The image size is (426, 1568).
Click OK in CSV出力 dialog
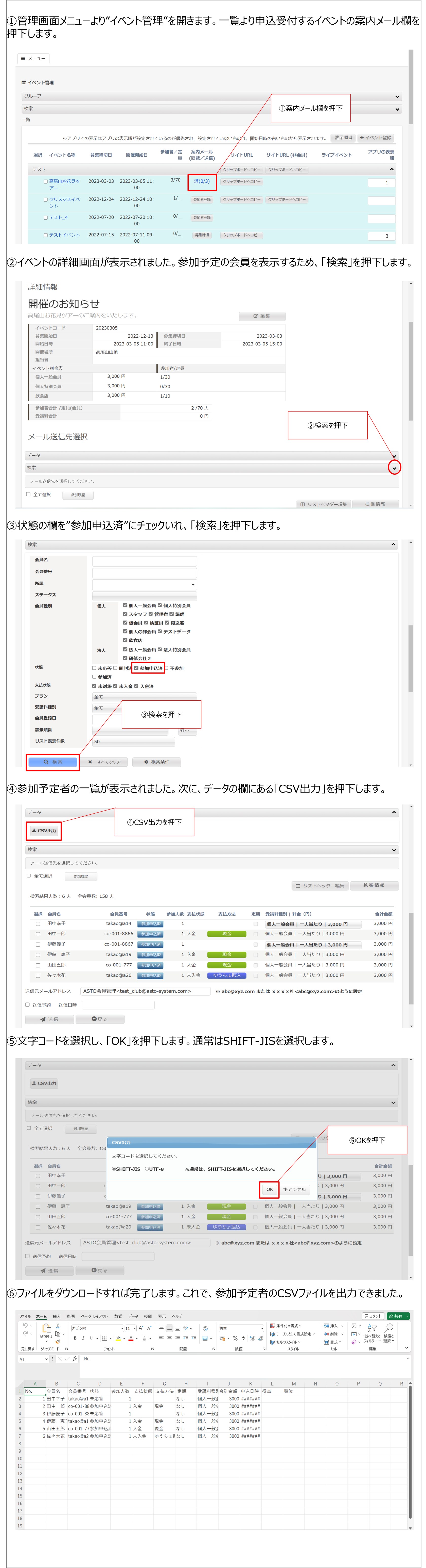pos(269,1190)
